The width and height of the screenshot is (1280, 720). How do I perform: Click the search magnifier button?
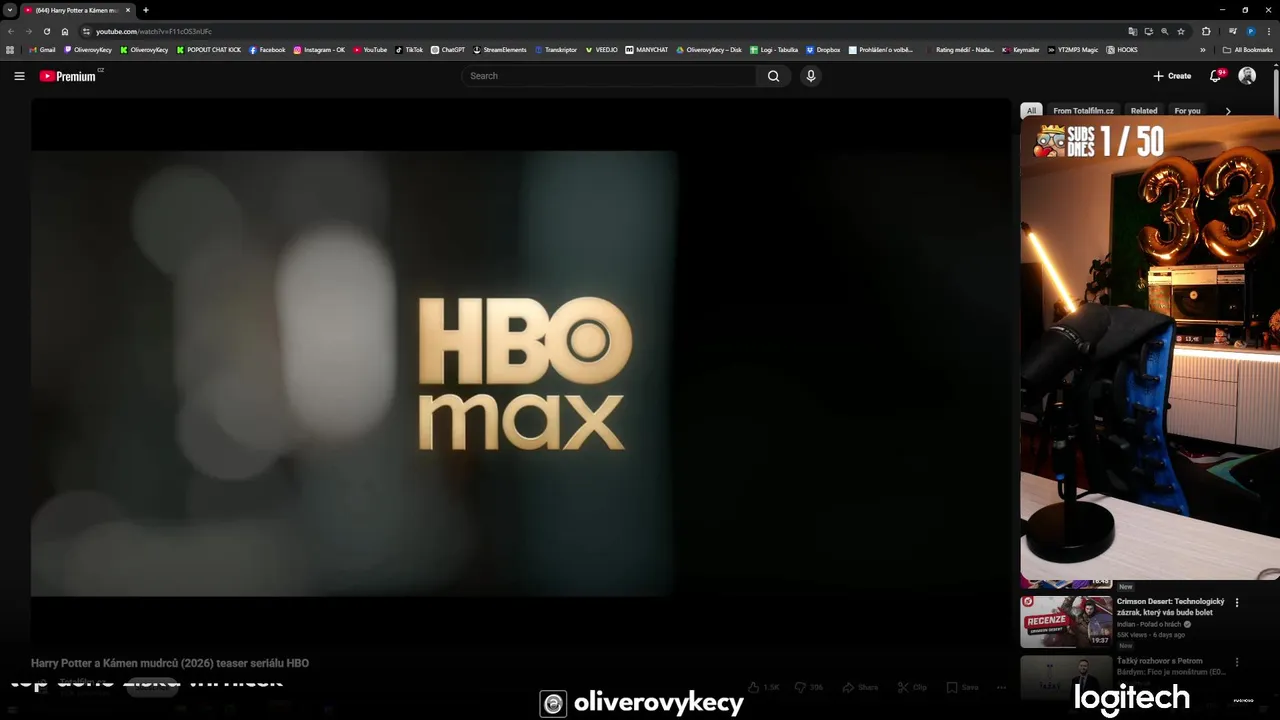[773, 76]
